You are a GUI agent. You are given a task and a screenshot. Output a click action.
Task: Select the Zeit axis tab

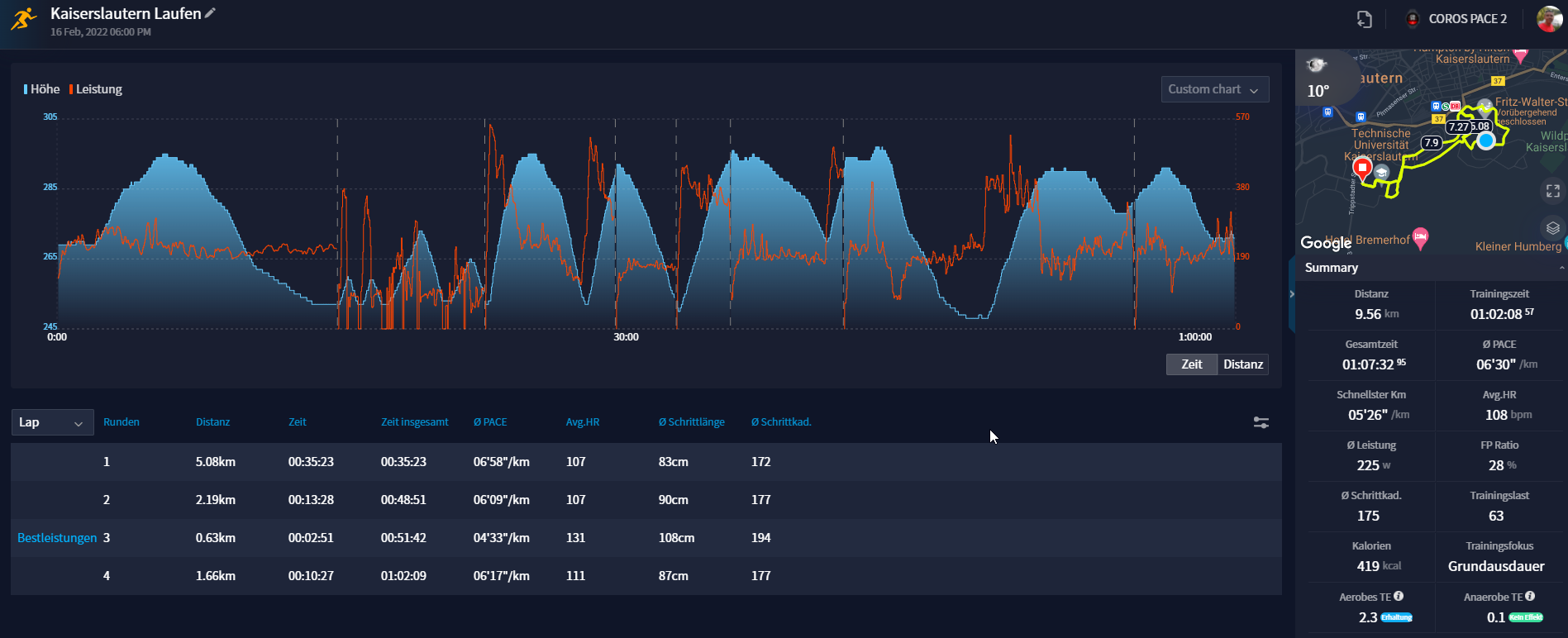pos(1191,364)
